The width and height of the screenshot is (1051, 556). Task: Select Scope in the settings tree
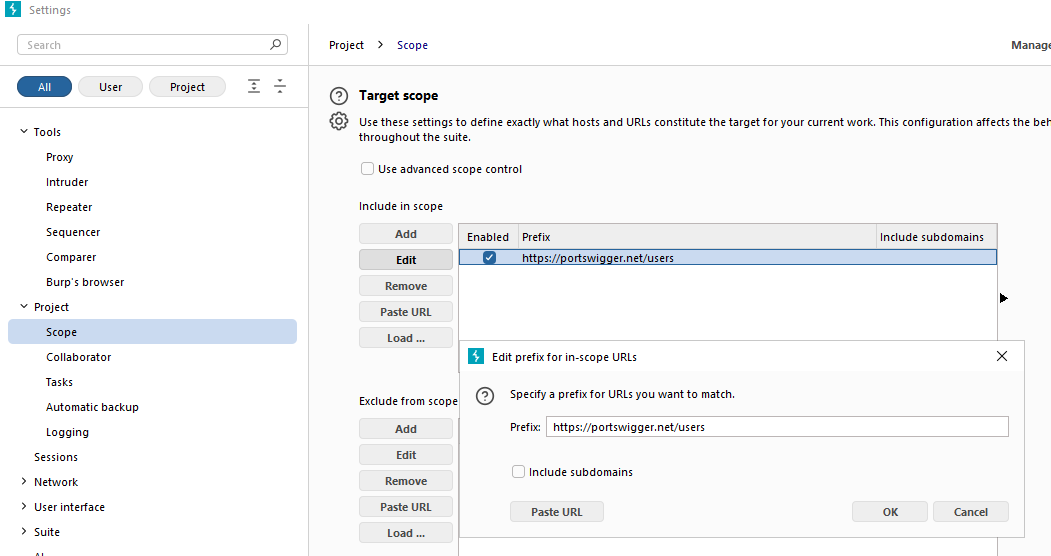(x=152, y=332)
